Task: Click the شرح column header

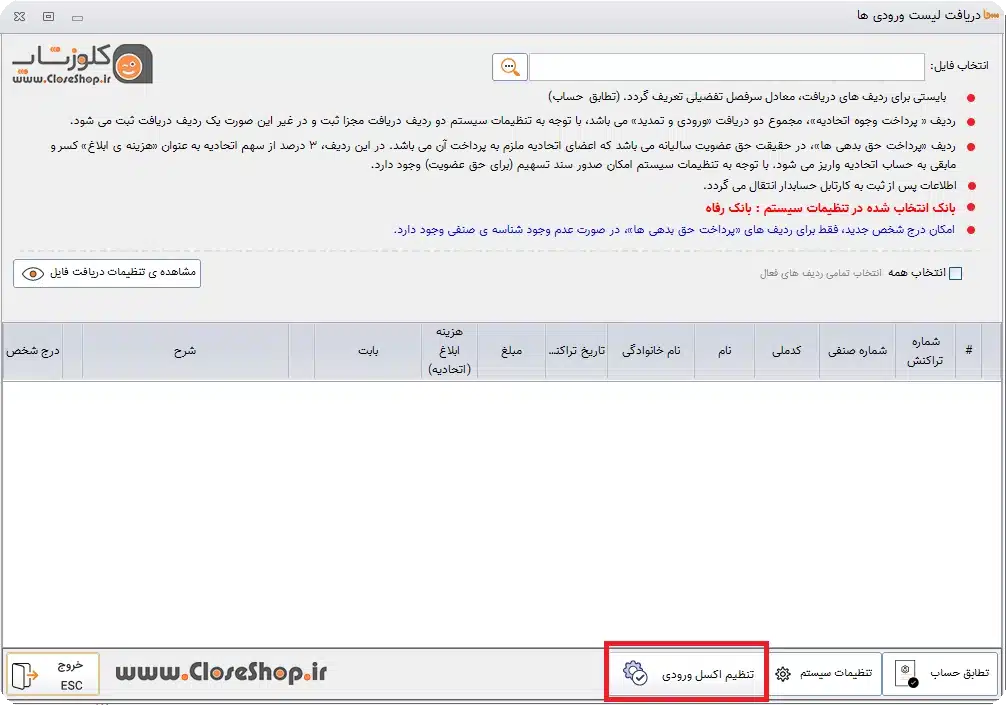Action: [x=185, y=351]
